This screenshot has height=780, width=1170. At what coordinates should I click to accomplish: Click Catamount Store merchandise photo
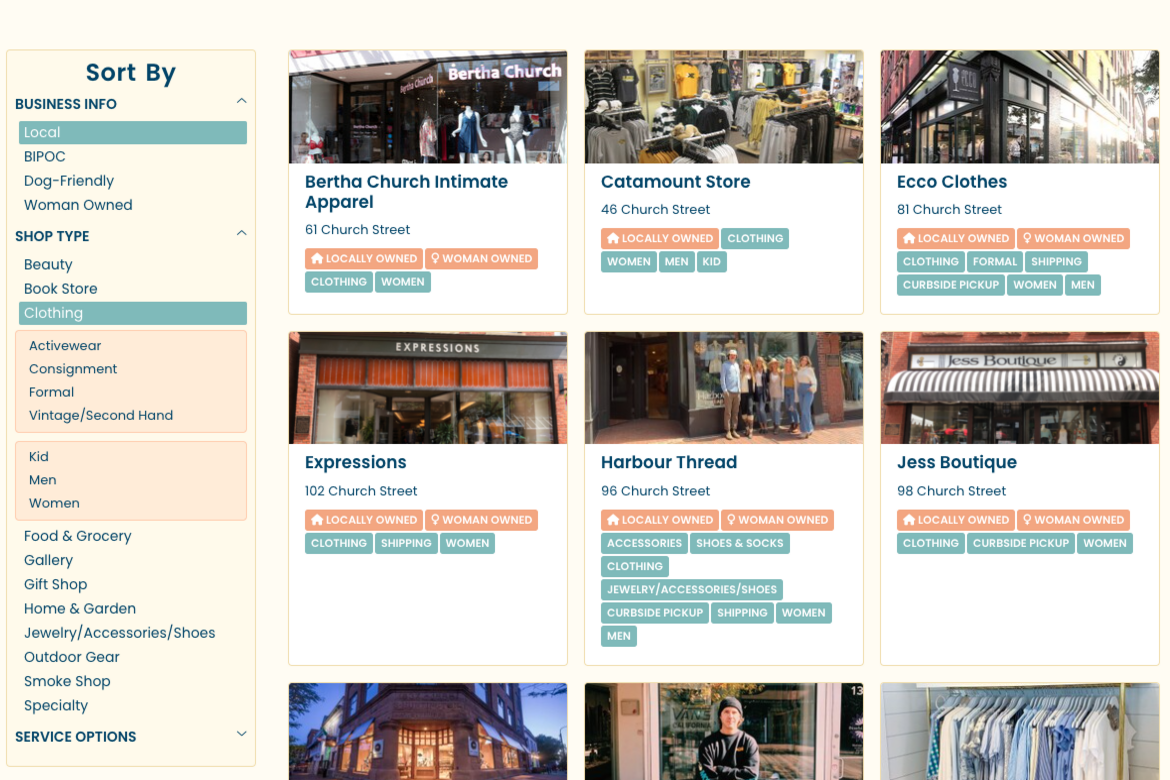tap(724, 107)
